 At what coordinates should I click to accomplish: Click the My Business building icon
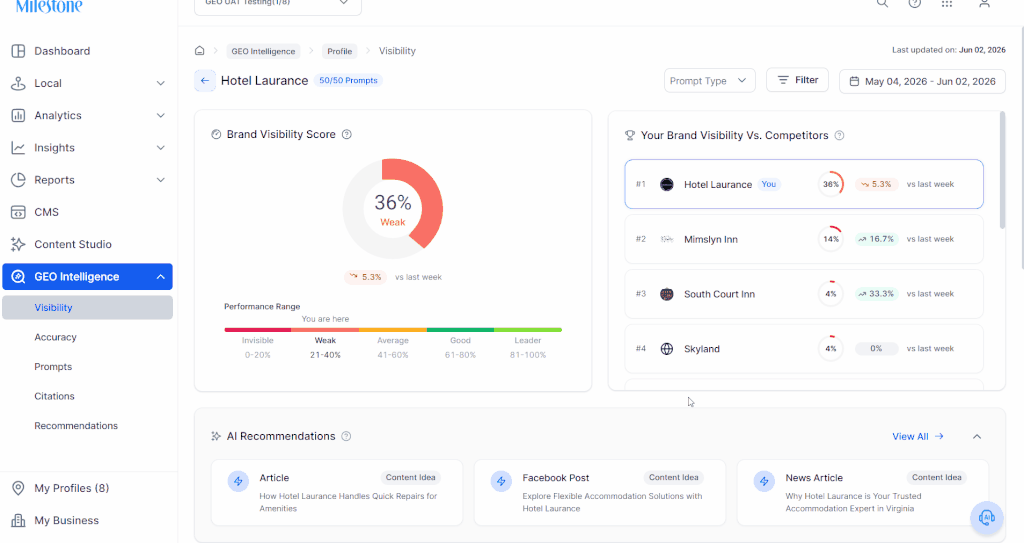pyautogui.click(x=18, y=520)
